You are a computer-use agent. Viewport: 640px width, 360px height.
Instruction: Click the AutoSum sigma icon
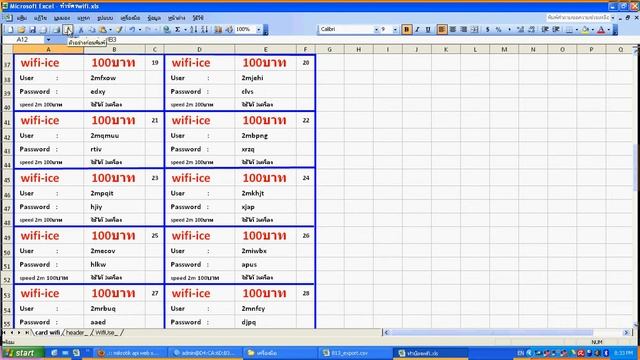coord(178,29)
